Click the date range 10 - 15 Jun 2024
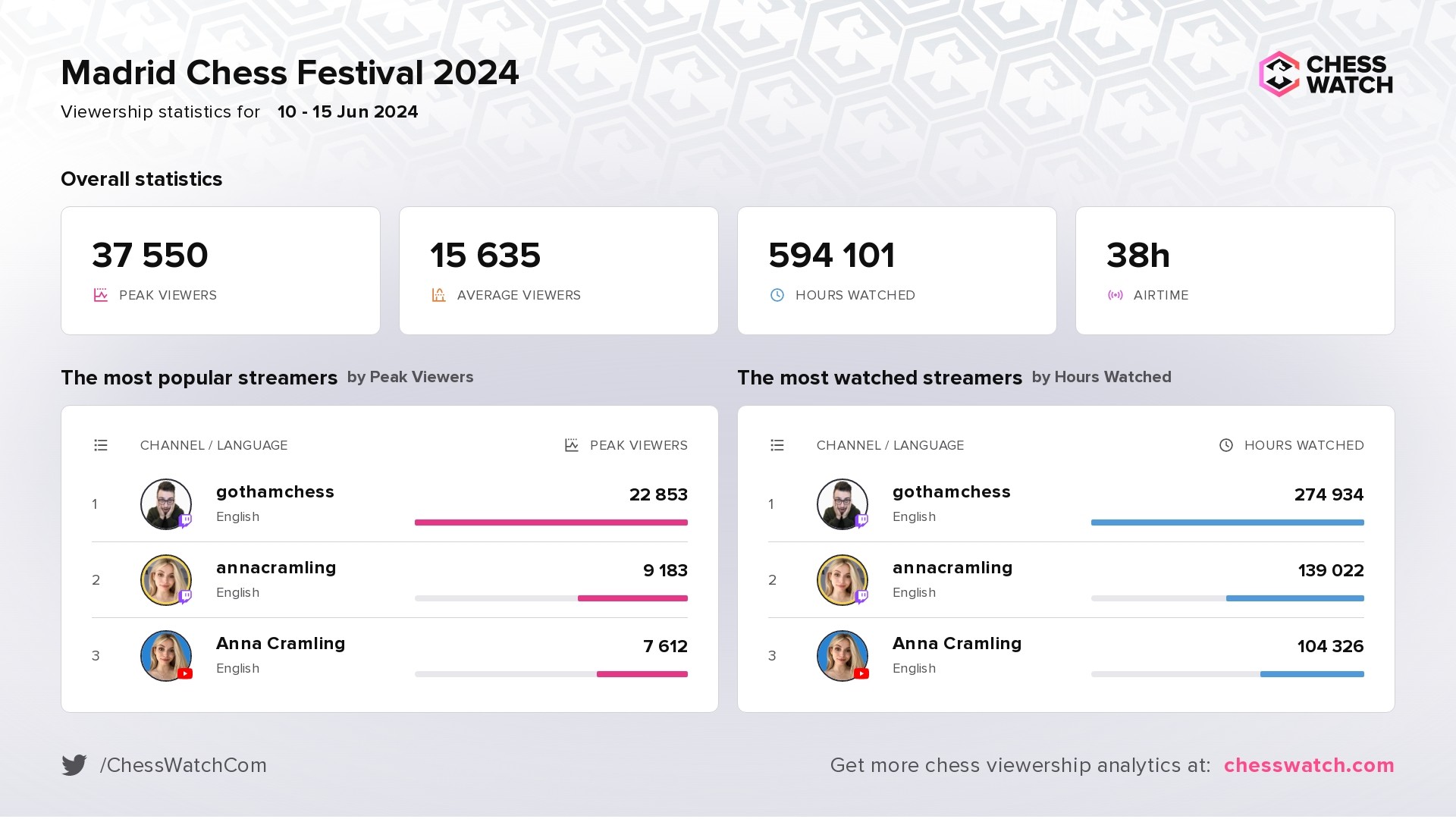The width and height of the screenshot is (1456, 819). [x=348, y=112]
